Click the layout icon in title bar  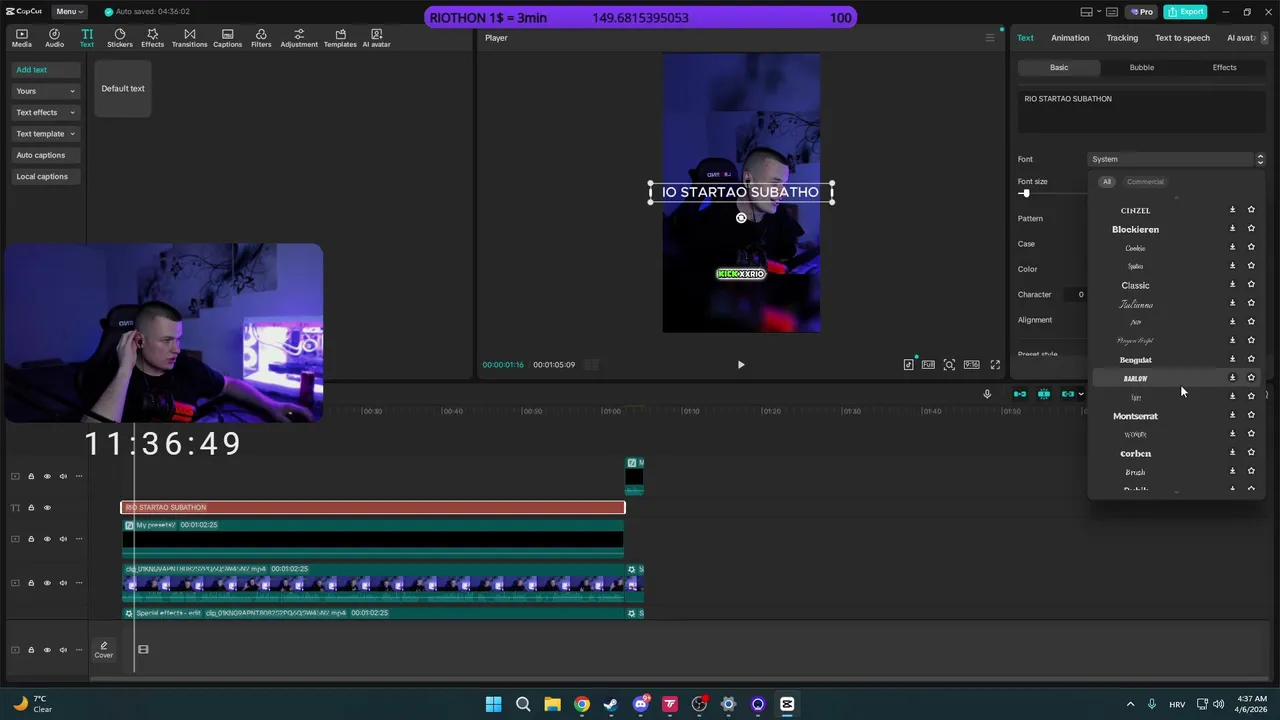click(1087, 12)
